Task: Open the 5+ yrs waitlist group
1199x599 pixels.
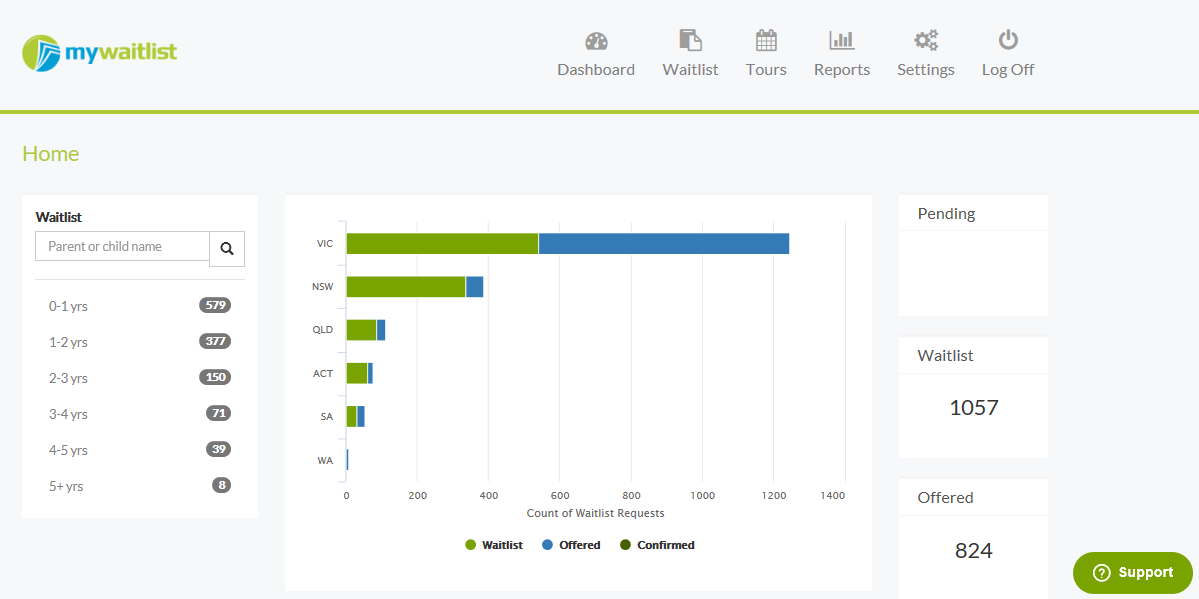Action: (66, 486)
